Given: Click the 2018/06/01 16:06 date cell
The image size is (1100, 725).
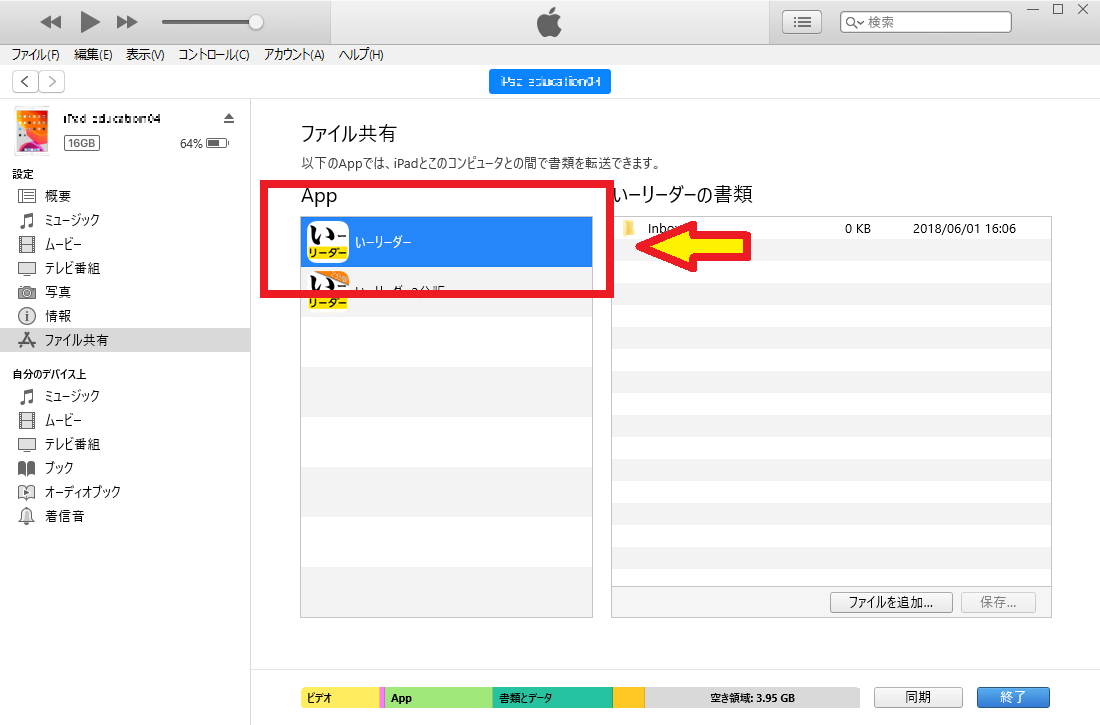Looking at the screenshot, I should 964,228.
